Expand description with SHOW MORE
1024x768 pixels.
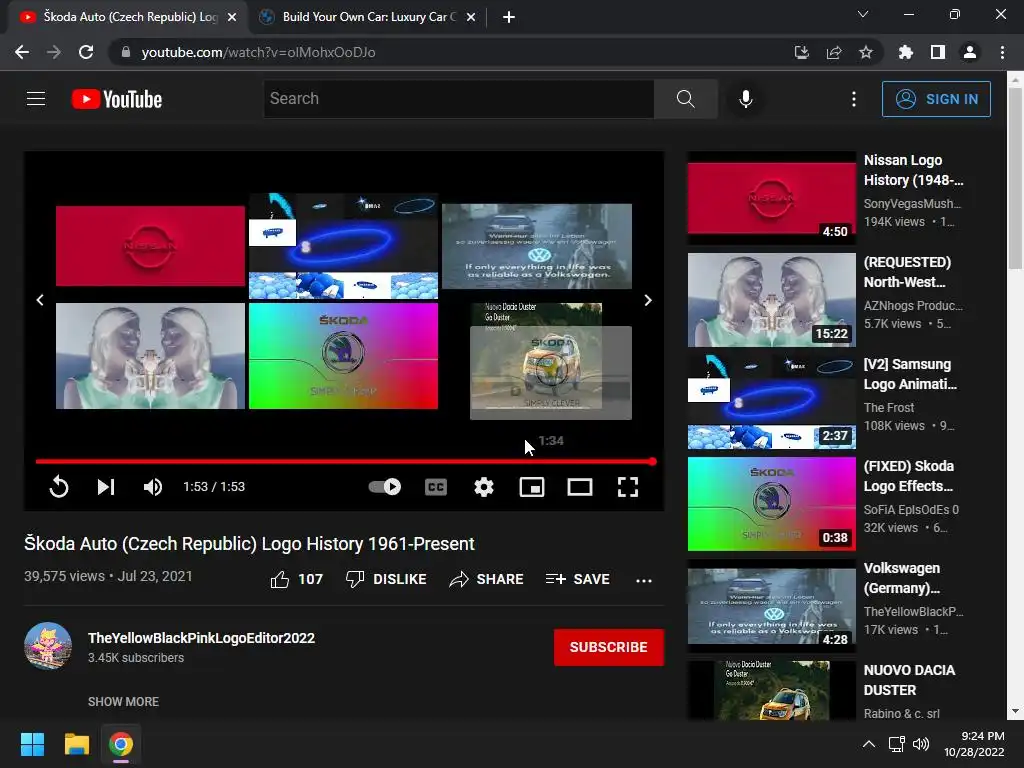click(123, 701)
